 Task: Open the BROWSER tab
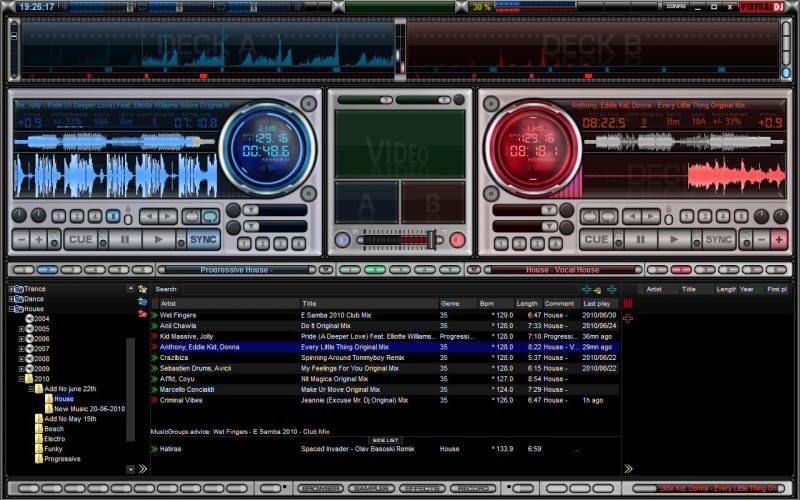pos(320,488)
